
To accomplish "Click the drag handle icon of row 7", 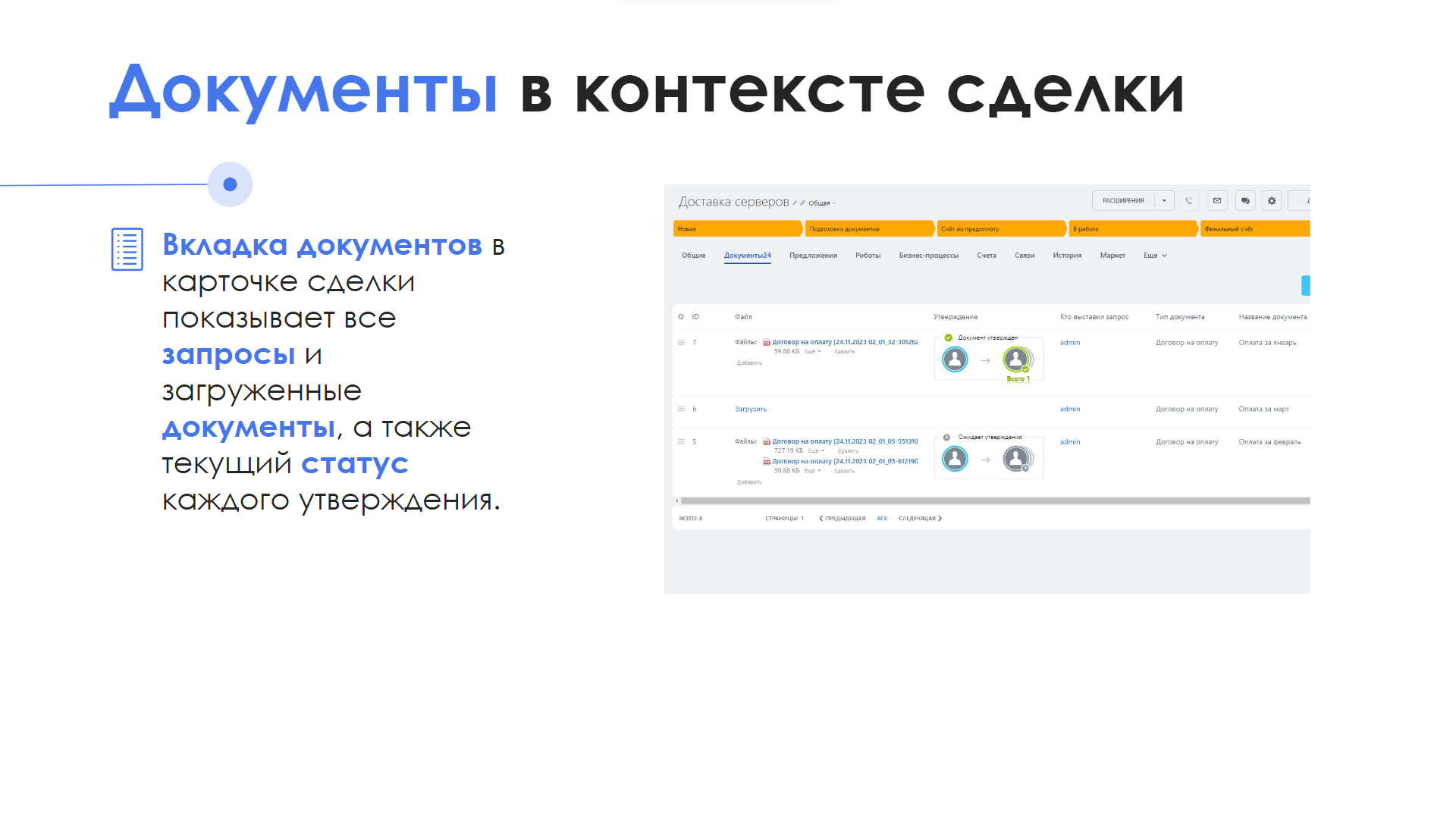I will pos(681,343).
